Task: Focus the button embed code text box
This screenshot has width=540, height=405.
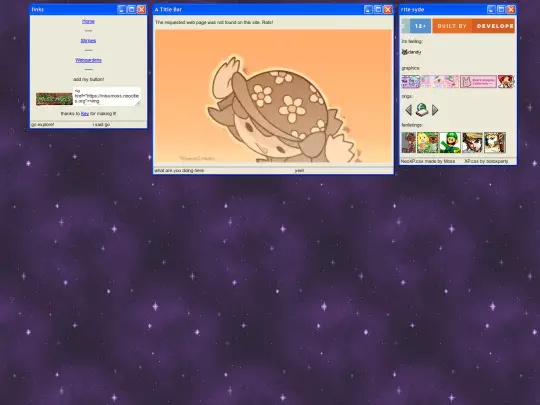Action: click(x=107, y=96)
